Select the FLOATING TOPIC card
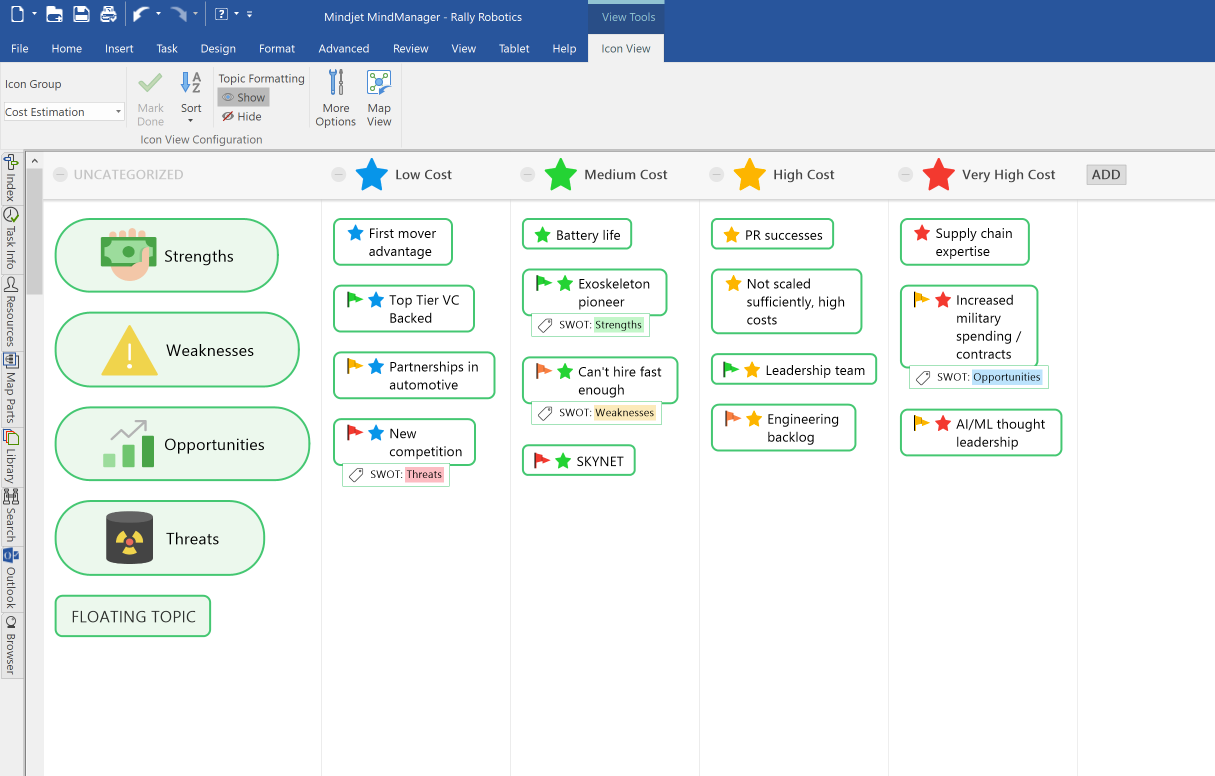The image size is (1215, 776). pyautogui.click(x=132, y=616)
